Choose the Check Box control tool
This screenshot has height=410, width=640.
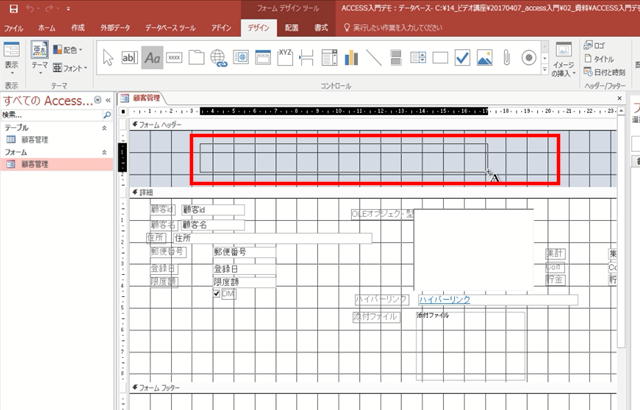(x=462, y=58)
